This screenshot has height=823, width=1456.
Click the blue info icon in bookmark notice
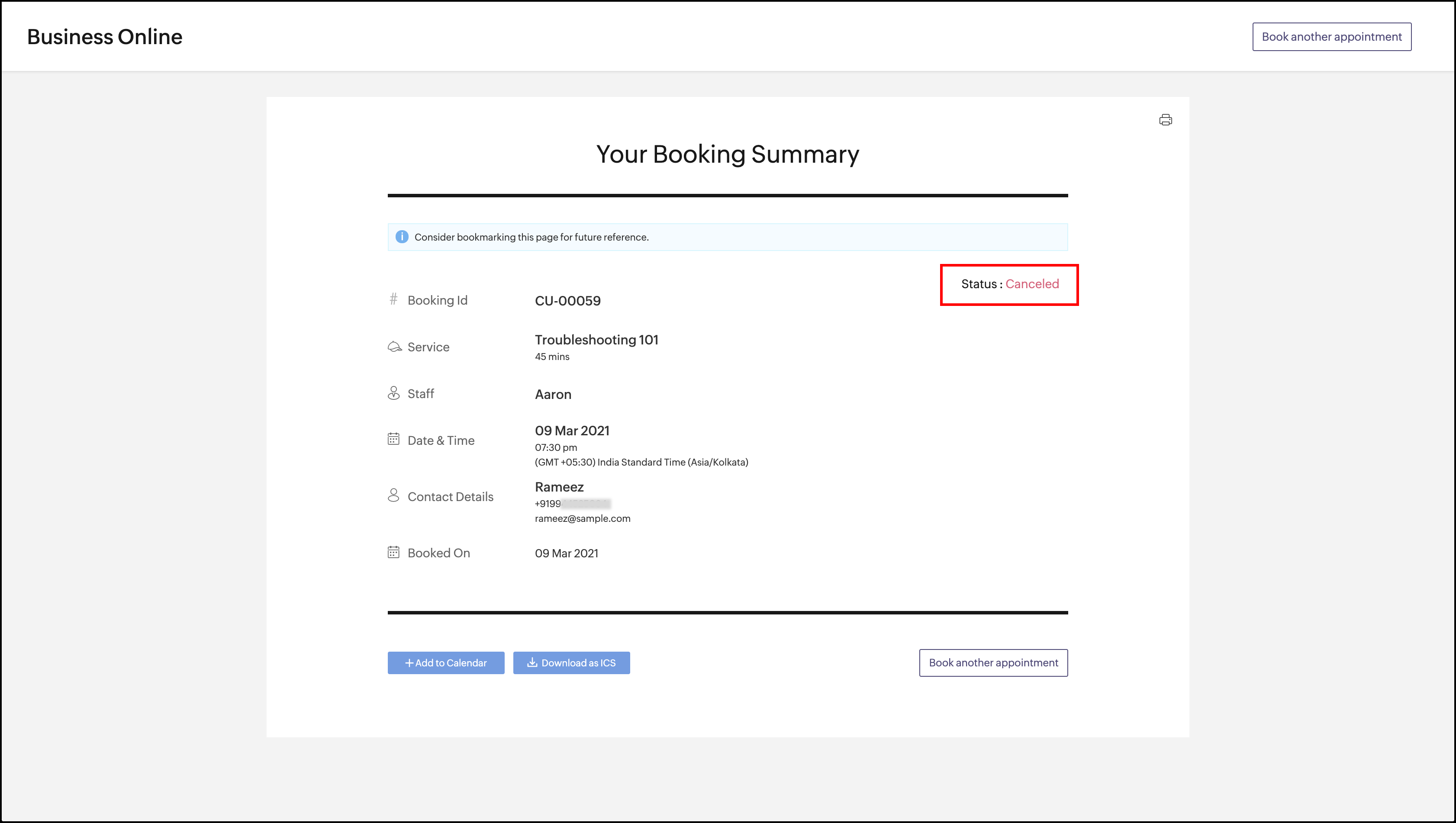tap(401, 237)
